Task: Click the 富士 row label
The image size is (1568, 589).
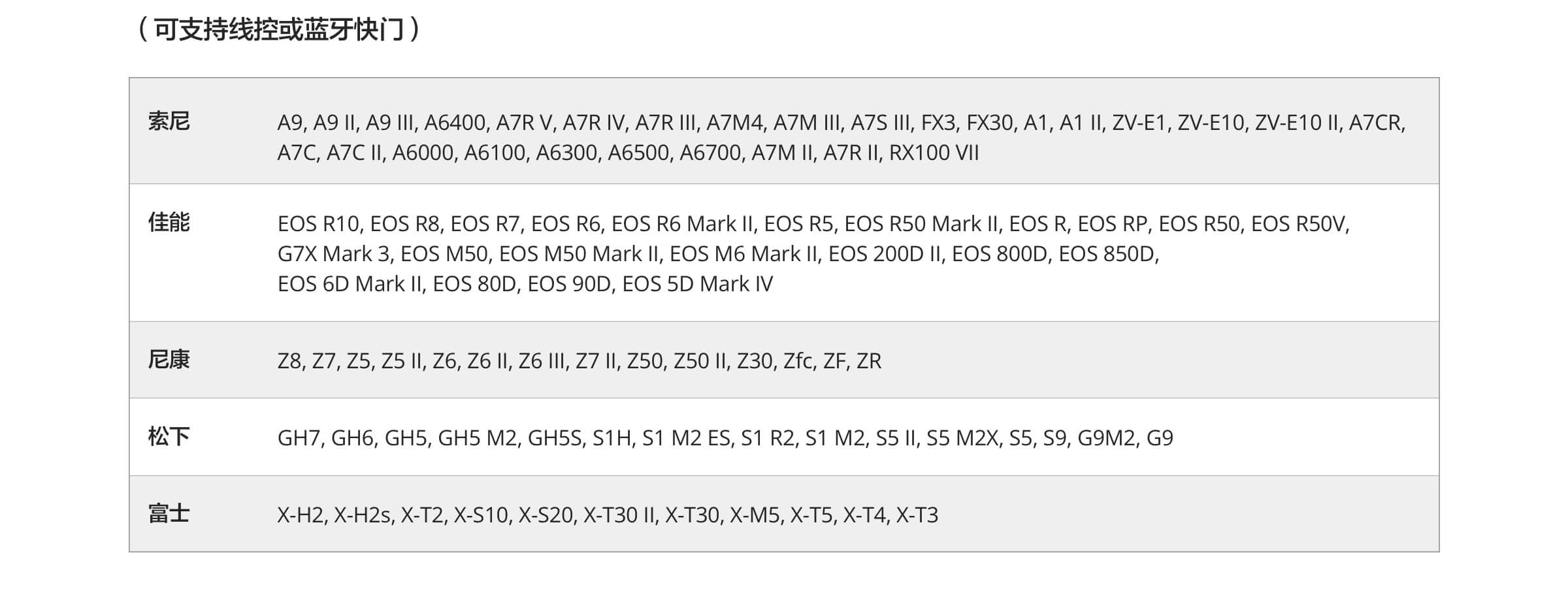Action: tap(169, 514)
